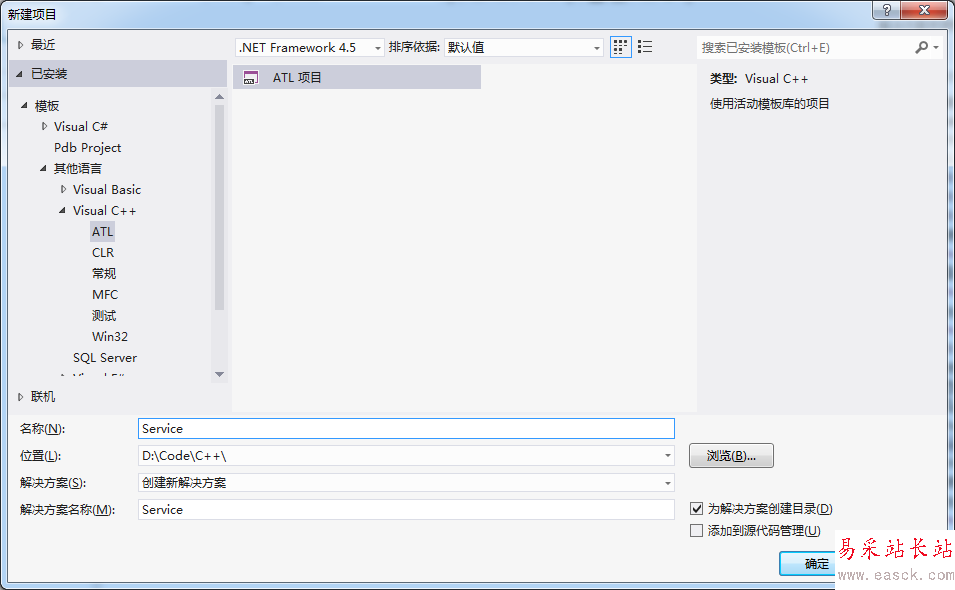Image resolution: width=955 pixels, height=590 pixels.
Task: Click the 其他语言 label
Action: click(x=77, y=169)
